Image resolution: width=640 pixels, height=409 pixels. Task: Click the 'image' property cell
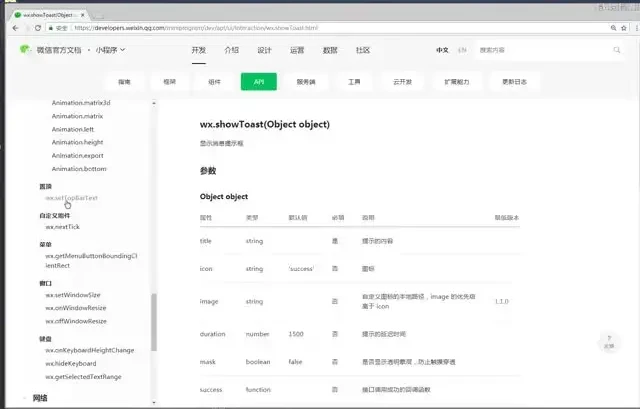pos(209,301)
